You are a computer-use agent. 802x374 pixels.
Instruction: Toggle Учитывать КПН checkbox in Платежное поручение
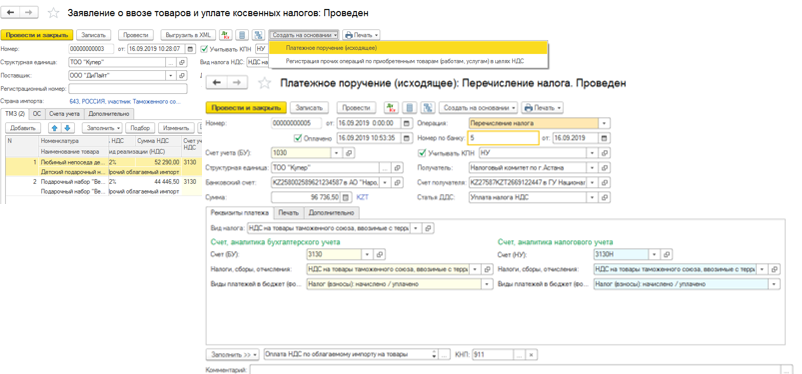click(422, 152)
